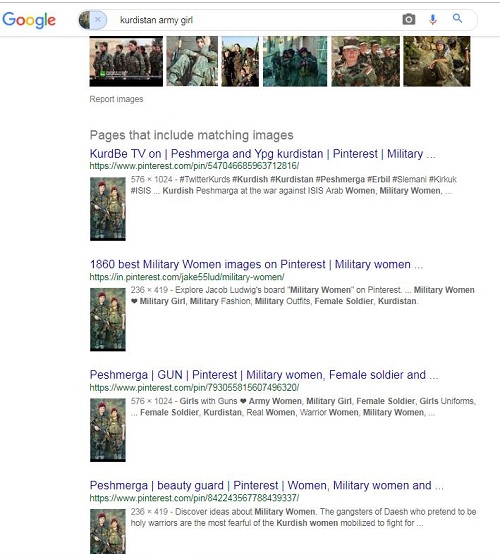Image resolution: width=500 pixels, height=554 pixels.
Task: Open first similar image of marching soldiers
Action: coord(126,61)
